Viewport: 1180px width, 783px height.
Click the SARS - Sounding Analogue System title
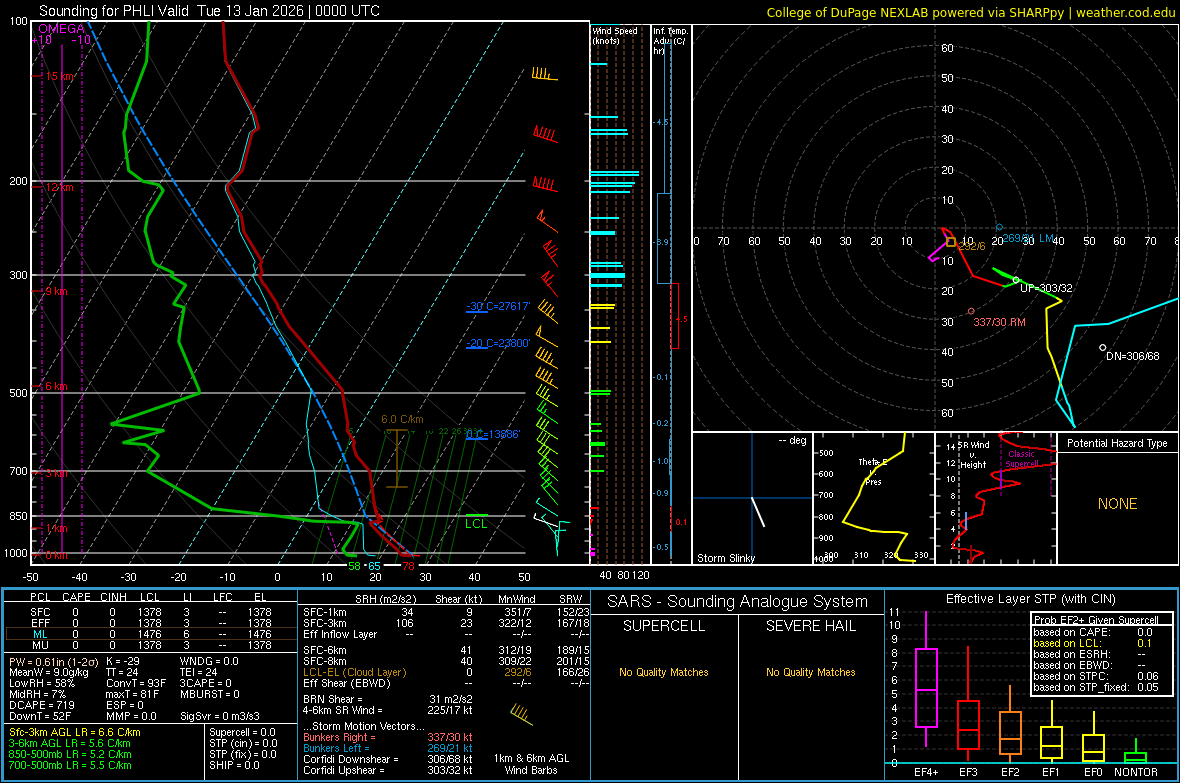click(x=738, y=602)
